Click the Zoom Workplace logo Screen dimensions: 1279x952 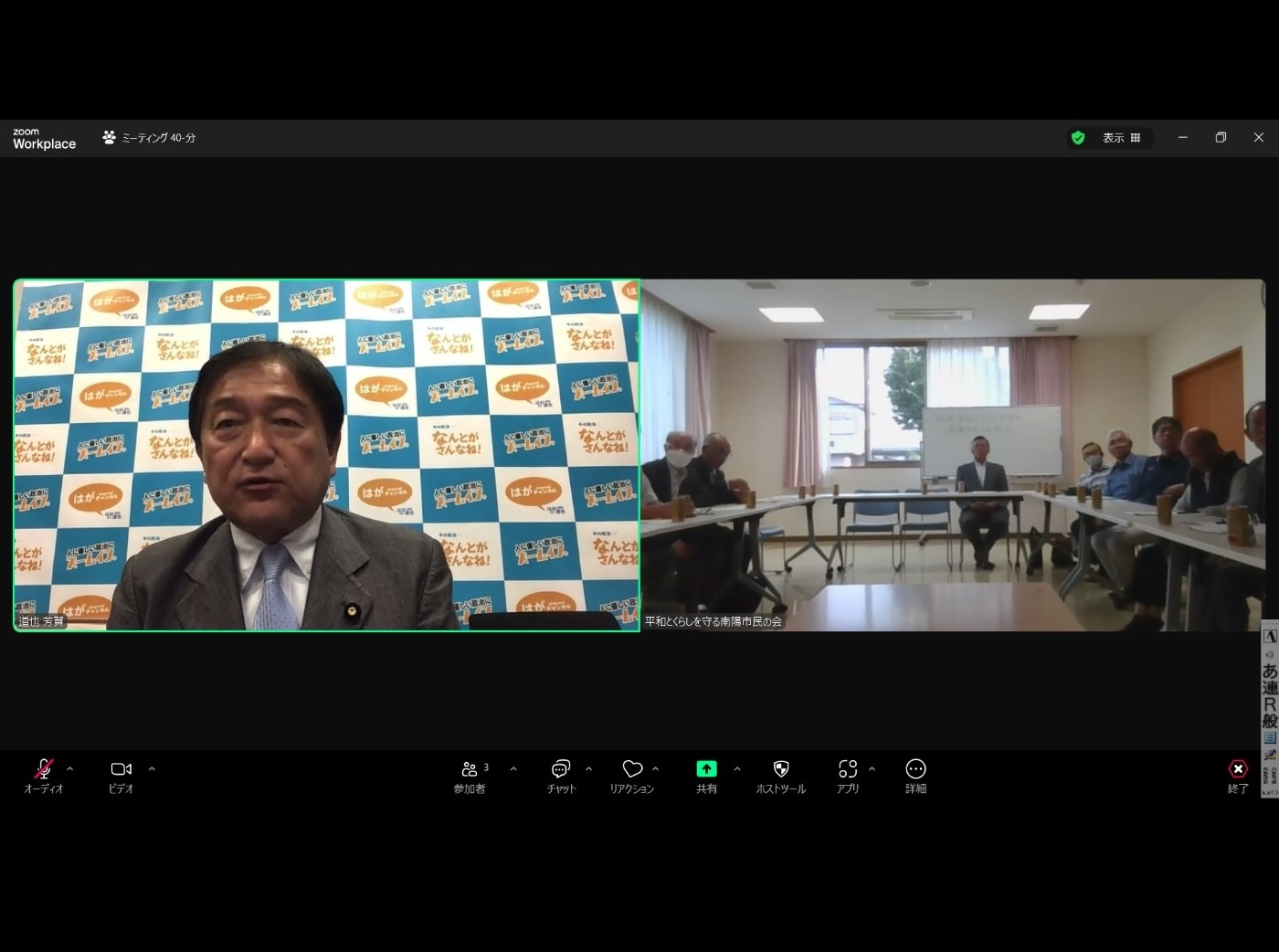pyautogui.click(x=44, y=139)
